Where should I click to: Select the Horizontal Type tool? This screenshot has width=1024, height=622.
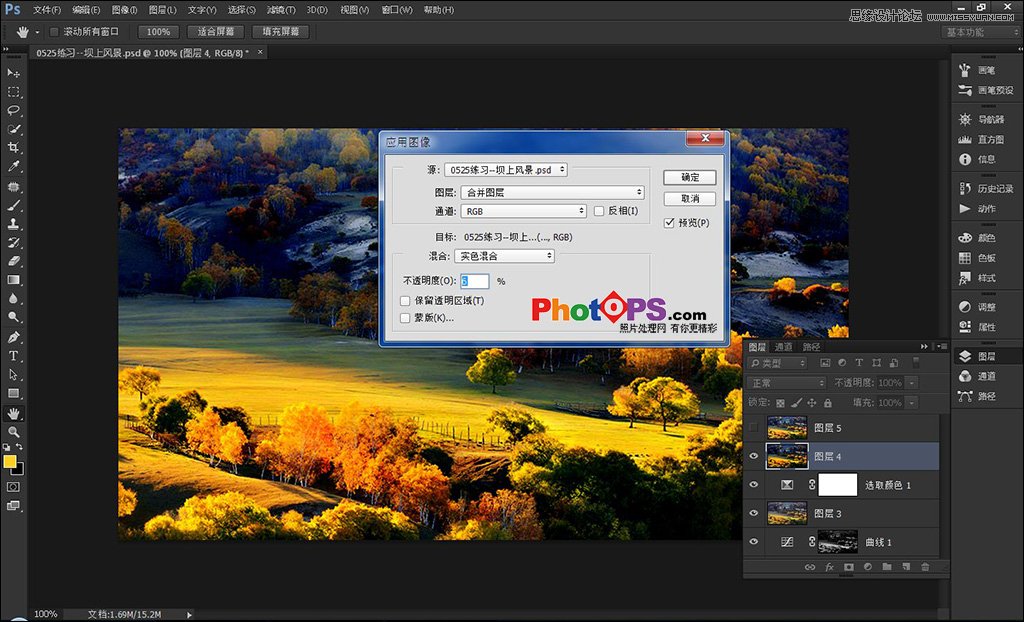click(14, 355)
